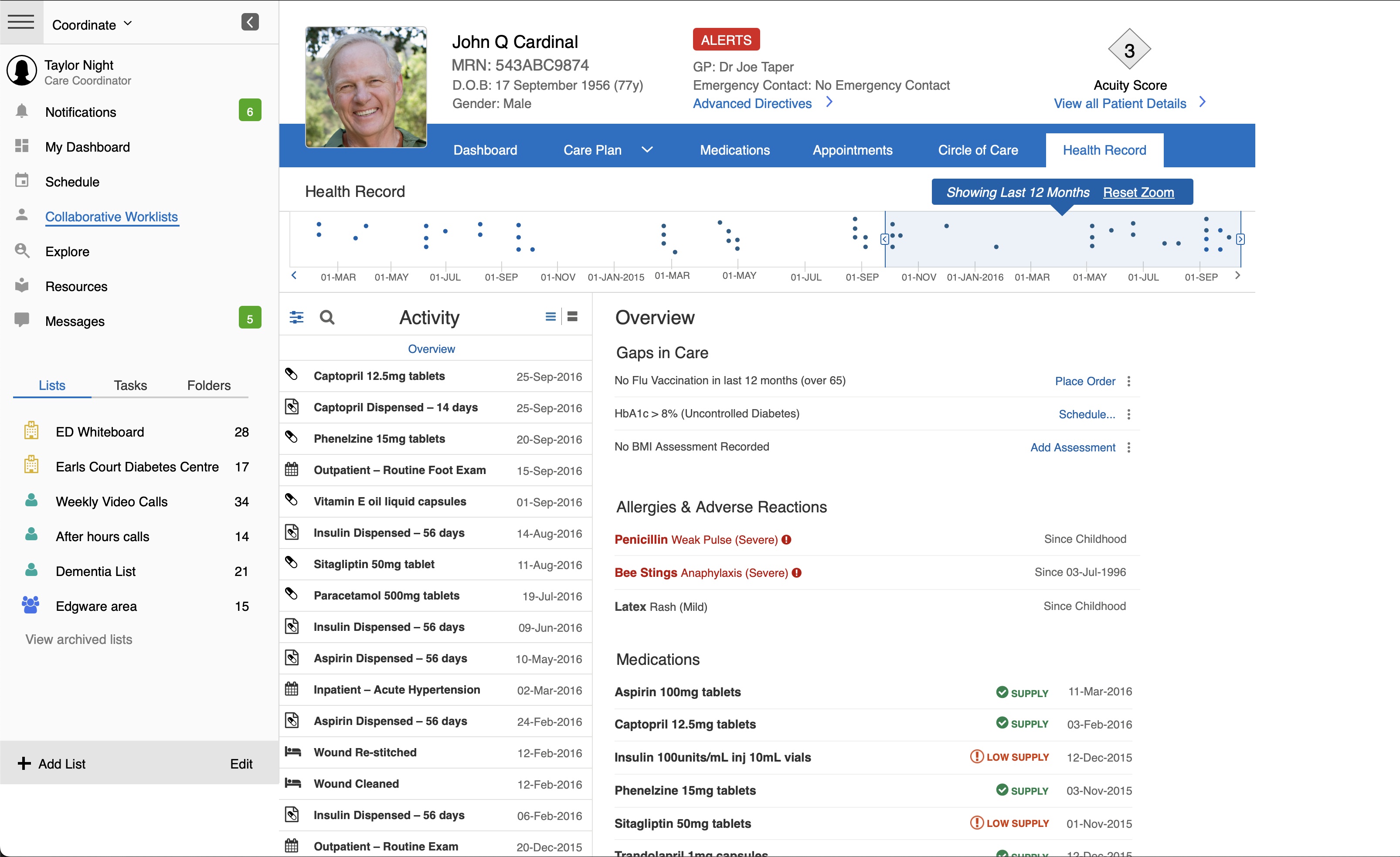Select the Tasks tab in sidebar
This screenshot has height=857, width=1400.
[x=130, y=385]
